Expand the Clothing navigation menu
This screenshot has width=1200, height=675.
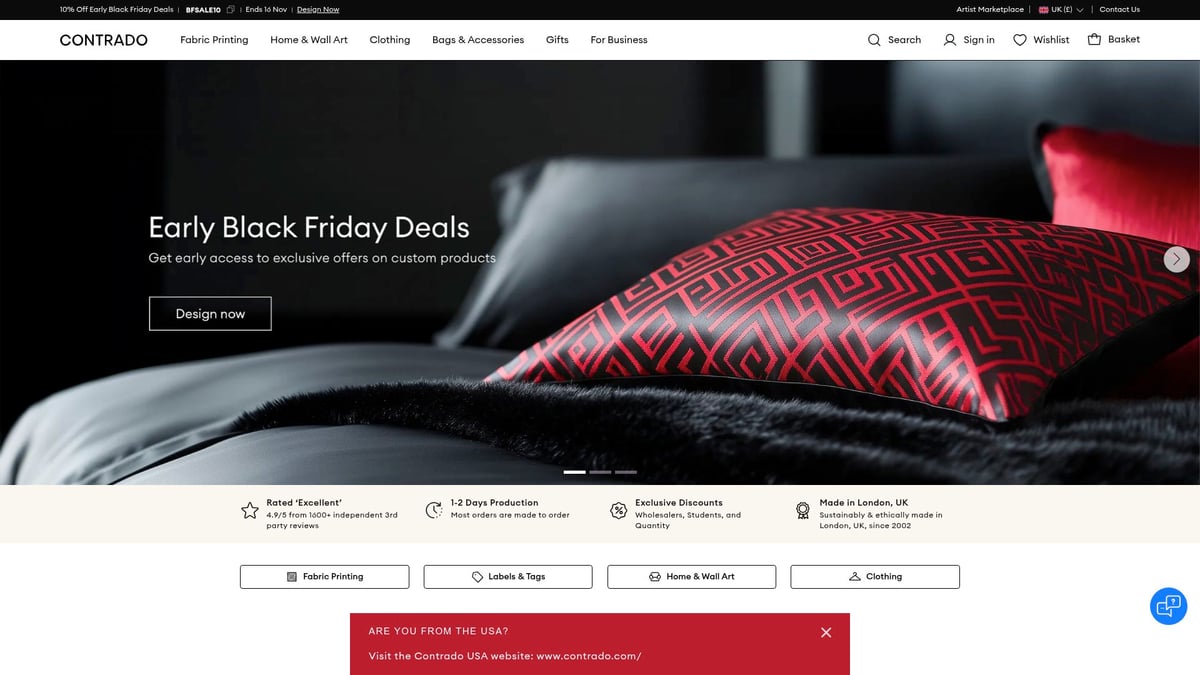coord(390,40)
